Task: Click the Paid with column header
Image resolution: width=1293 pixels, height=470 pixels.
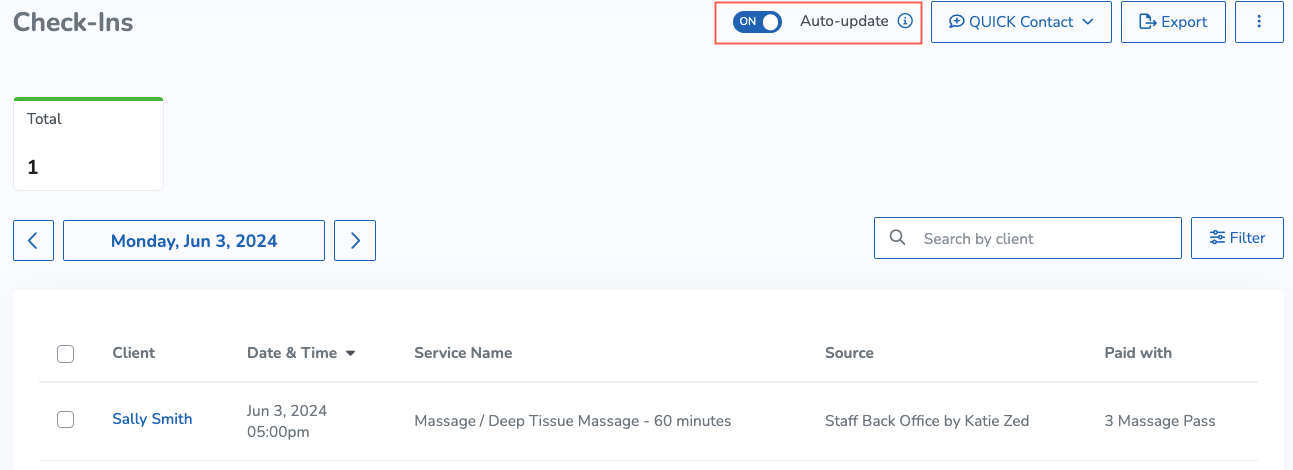Action: pos(1138,353)
